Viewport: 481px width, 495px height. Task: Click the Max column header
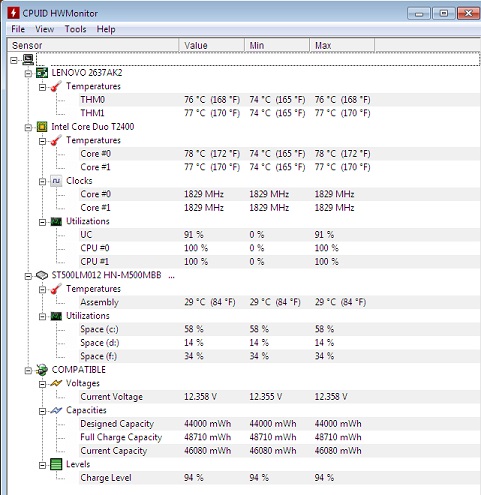(x=342, y=45)
